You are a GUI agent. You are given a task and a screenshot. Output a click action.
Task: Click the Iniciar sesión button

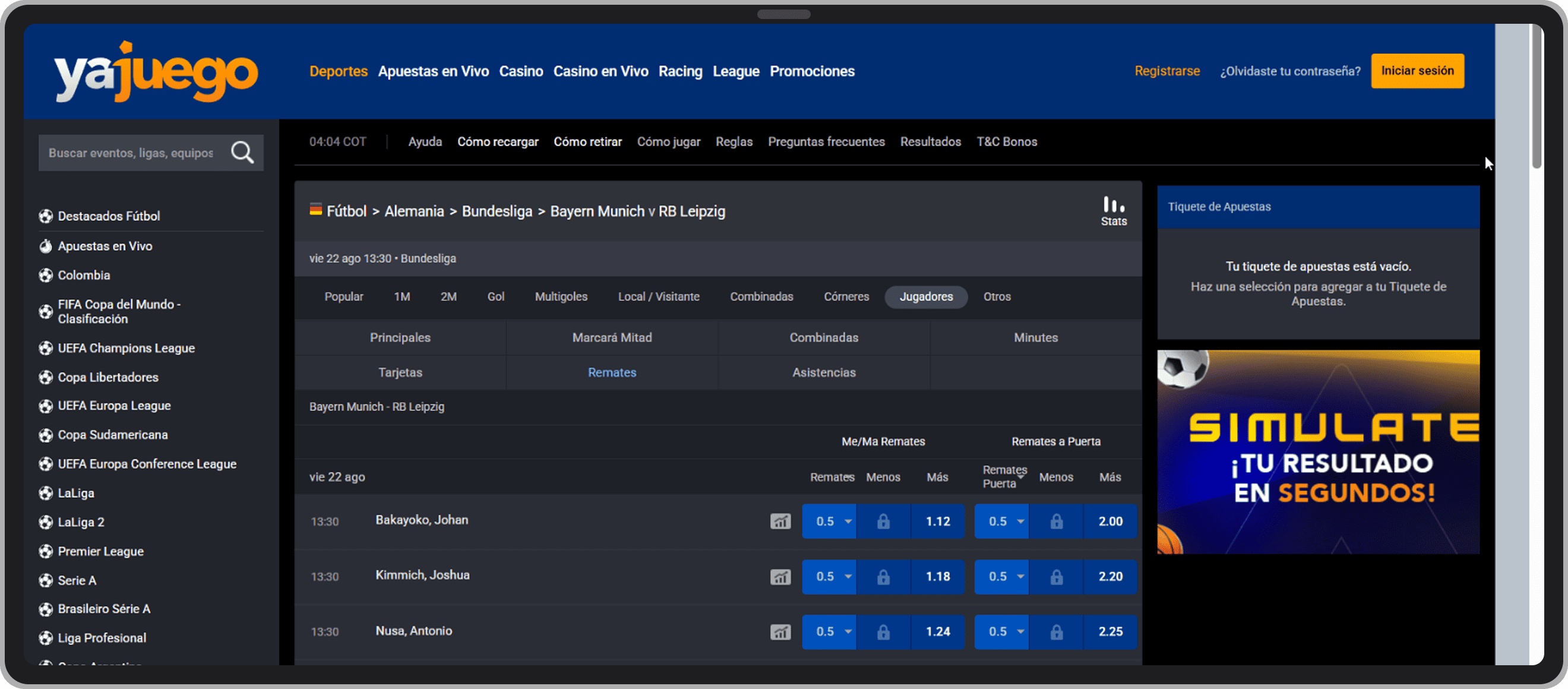(x=1417, y=71)
